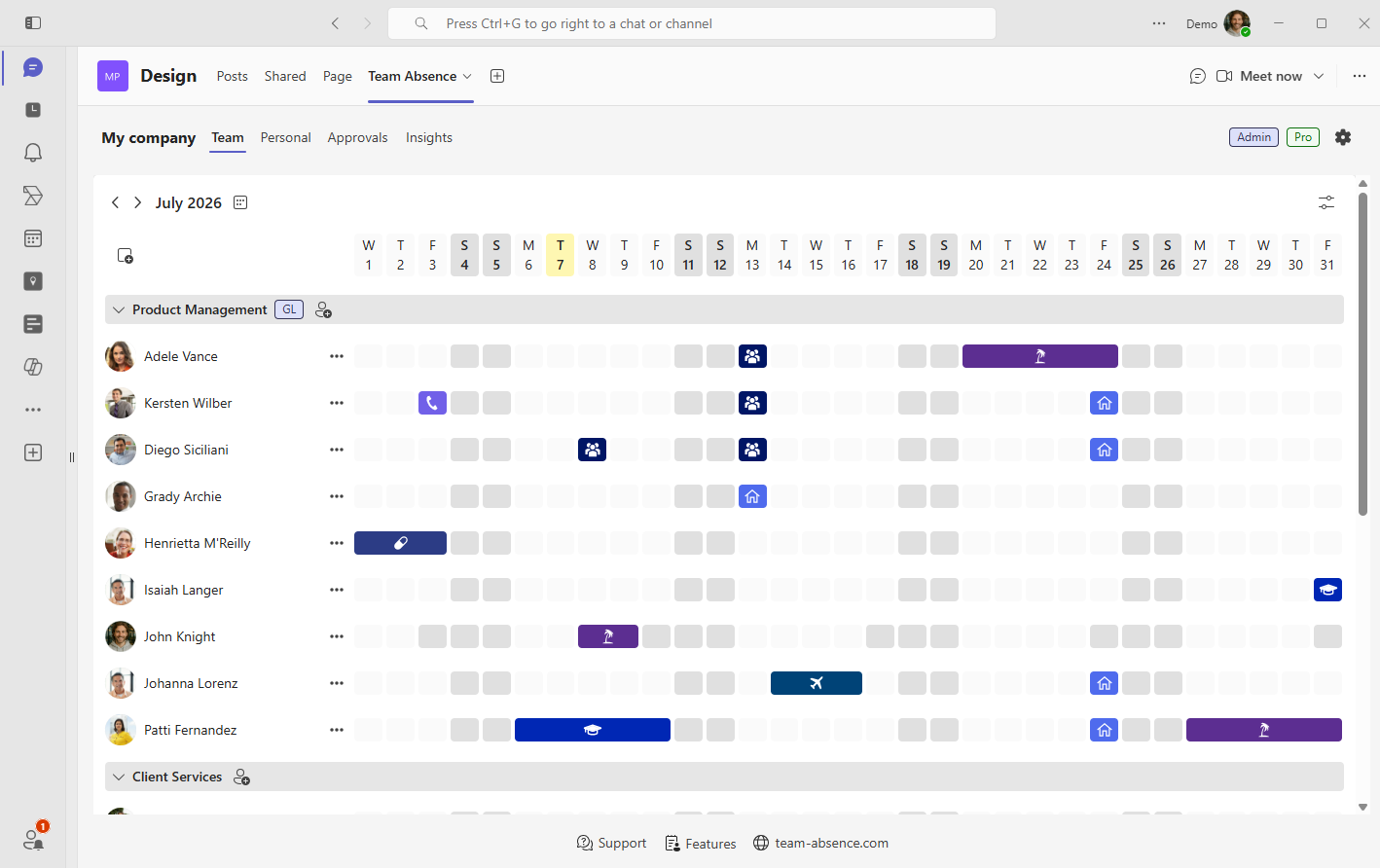Toggle the sidebar panel icon at top-left

(33, 22)
